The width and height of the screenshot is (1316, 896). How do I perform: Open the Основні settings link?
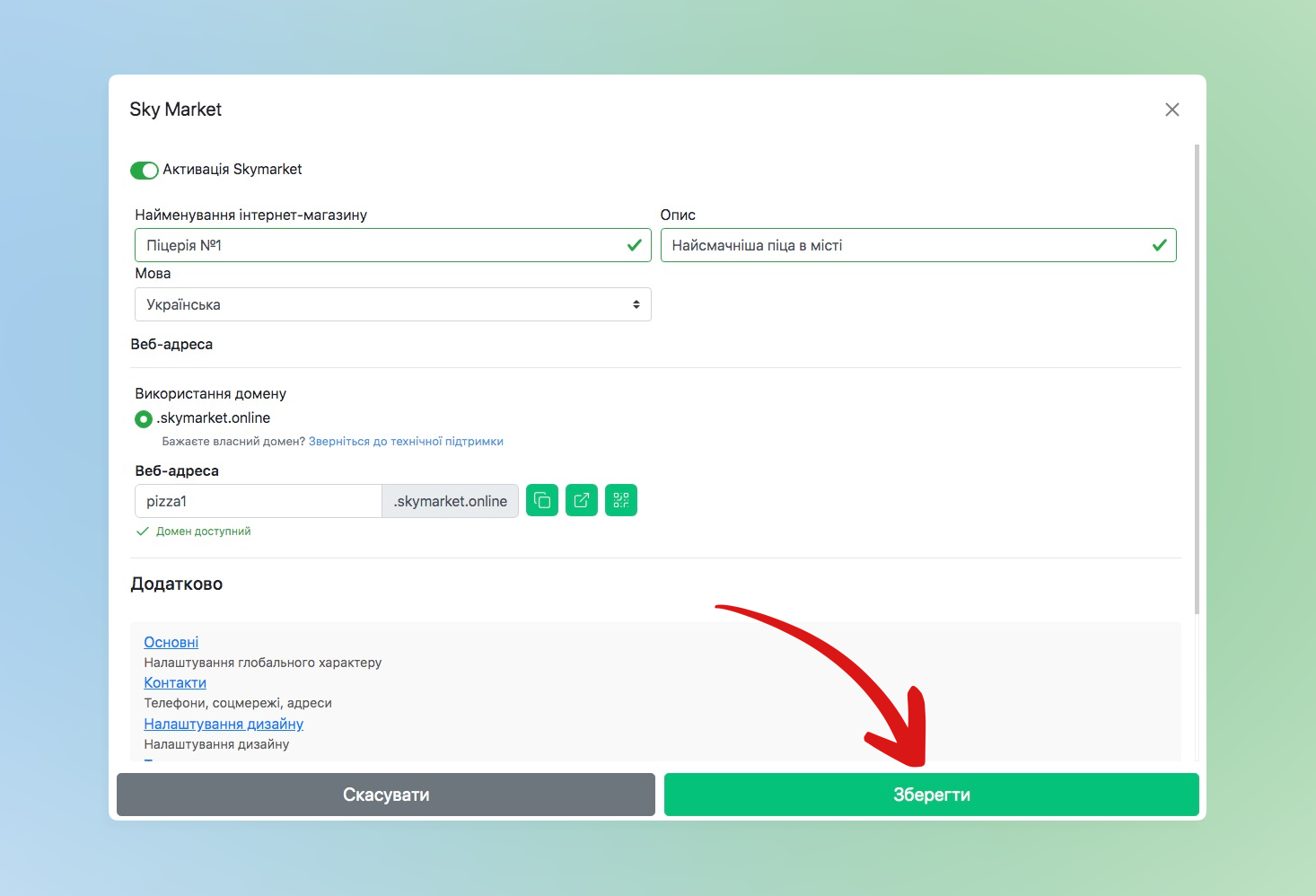click(x=171, y=642)
